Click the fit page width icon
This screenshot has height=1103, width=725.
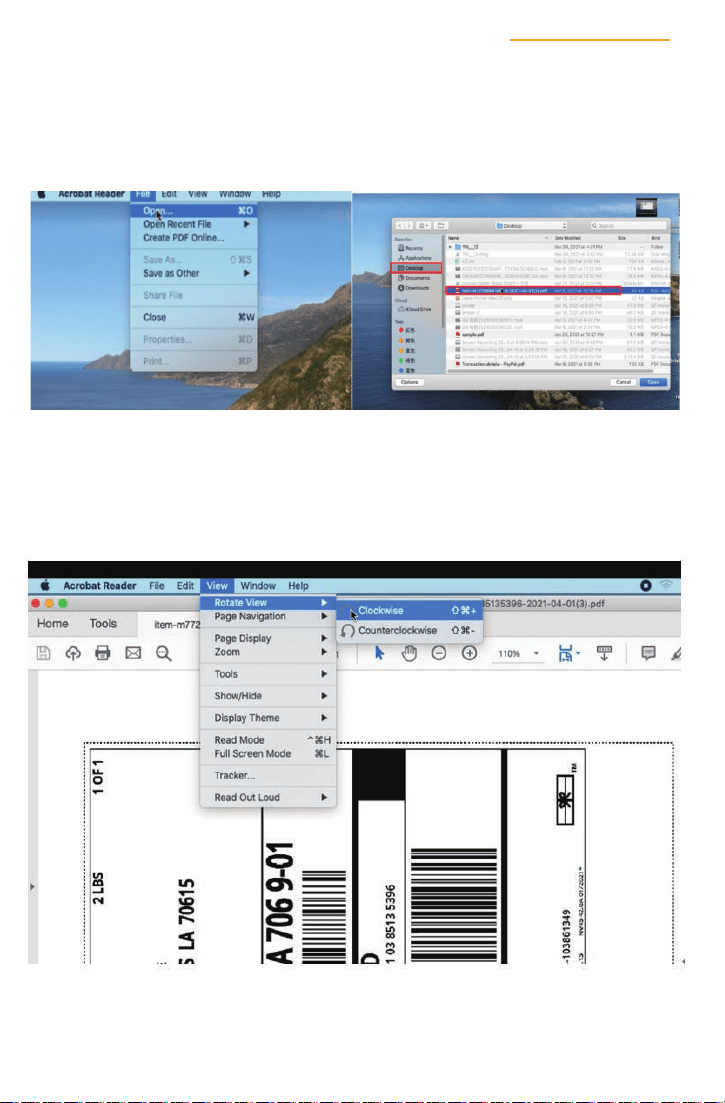(565, 653)
